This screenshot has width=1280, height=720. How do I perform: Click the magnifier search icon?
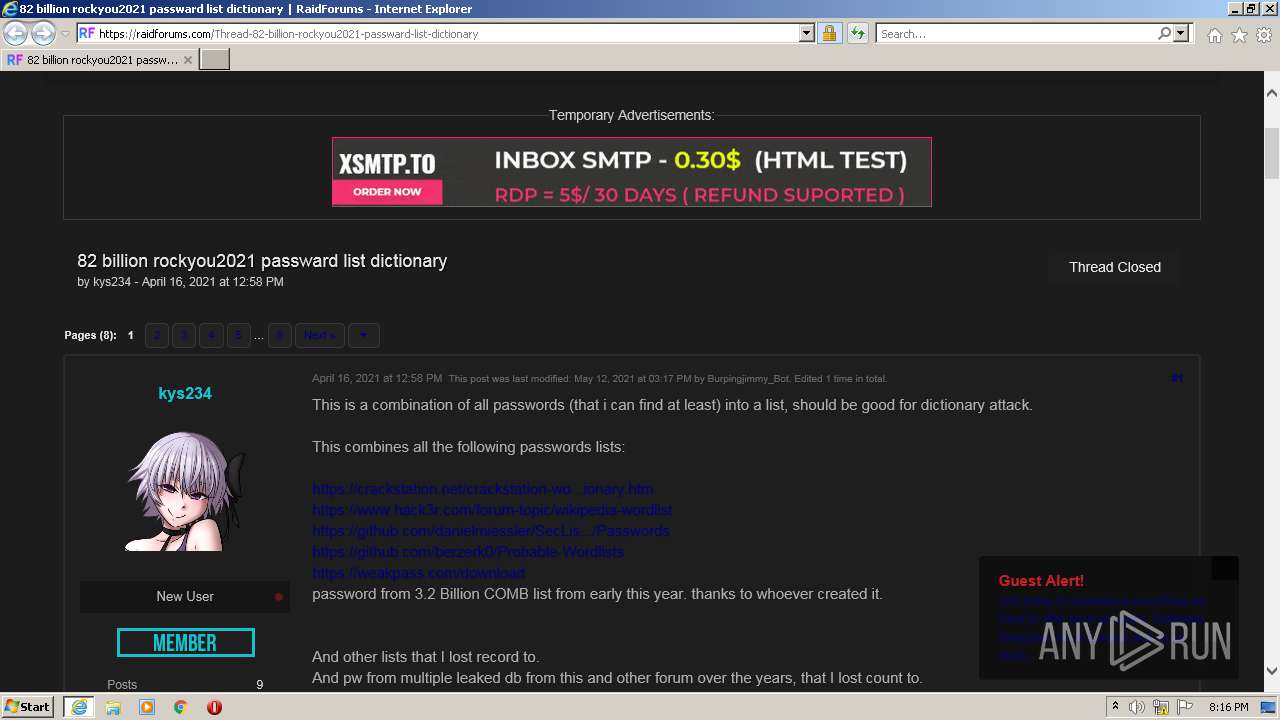pos(1164,33)
